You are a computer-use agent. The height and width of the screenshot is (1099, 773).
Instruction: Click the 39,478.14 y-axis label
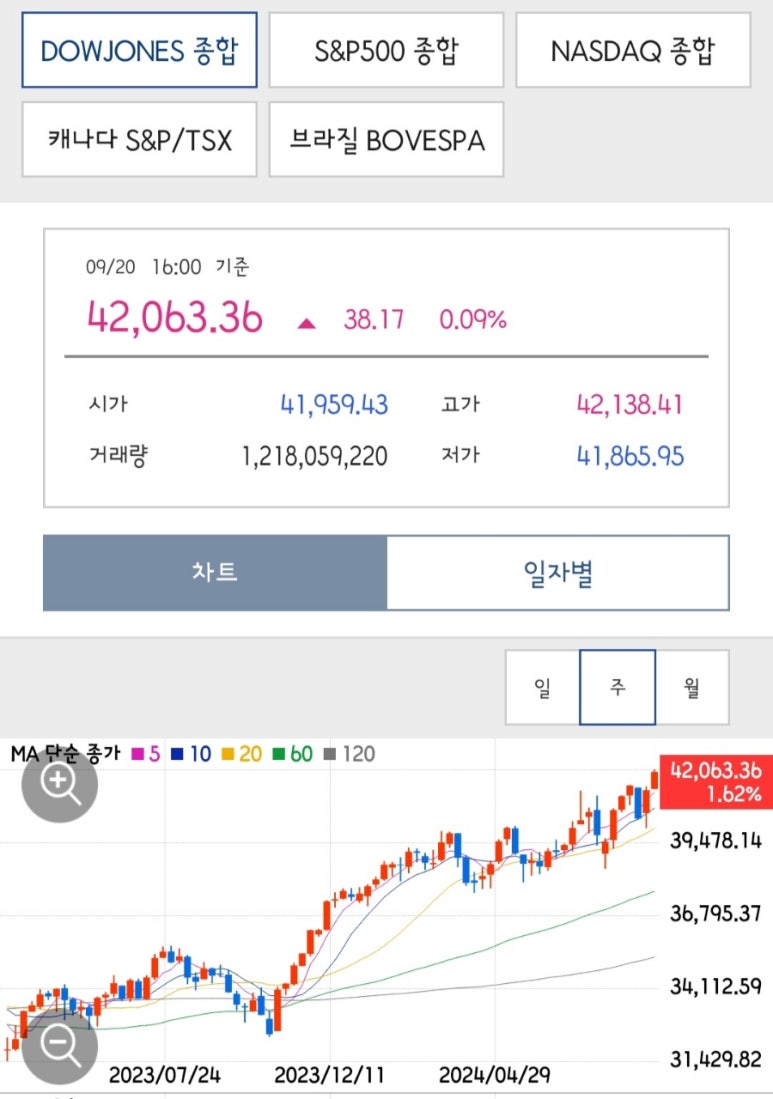click(716, 840)
